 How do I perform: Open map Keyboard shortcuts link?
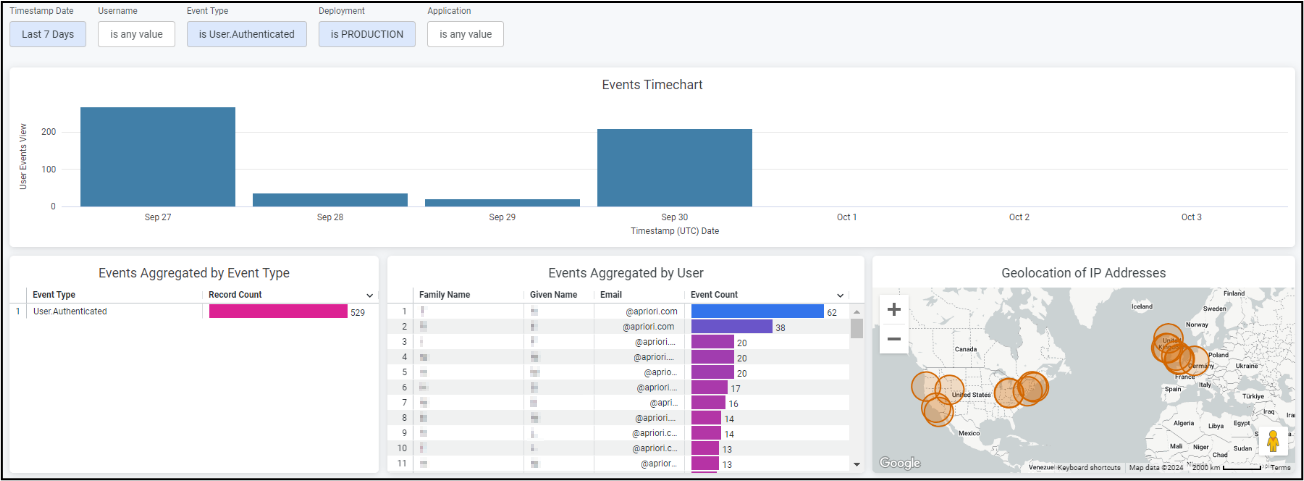[x=1088, y=467]
